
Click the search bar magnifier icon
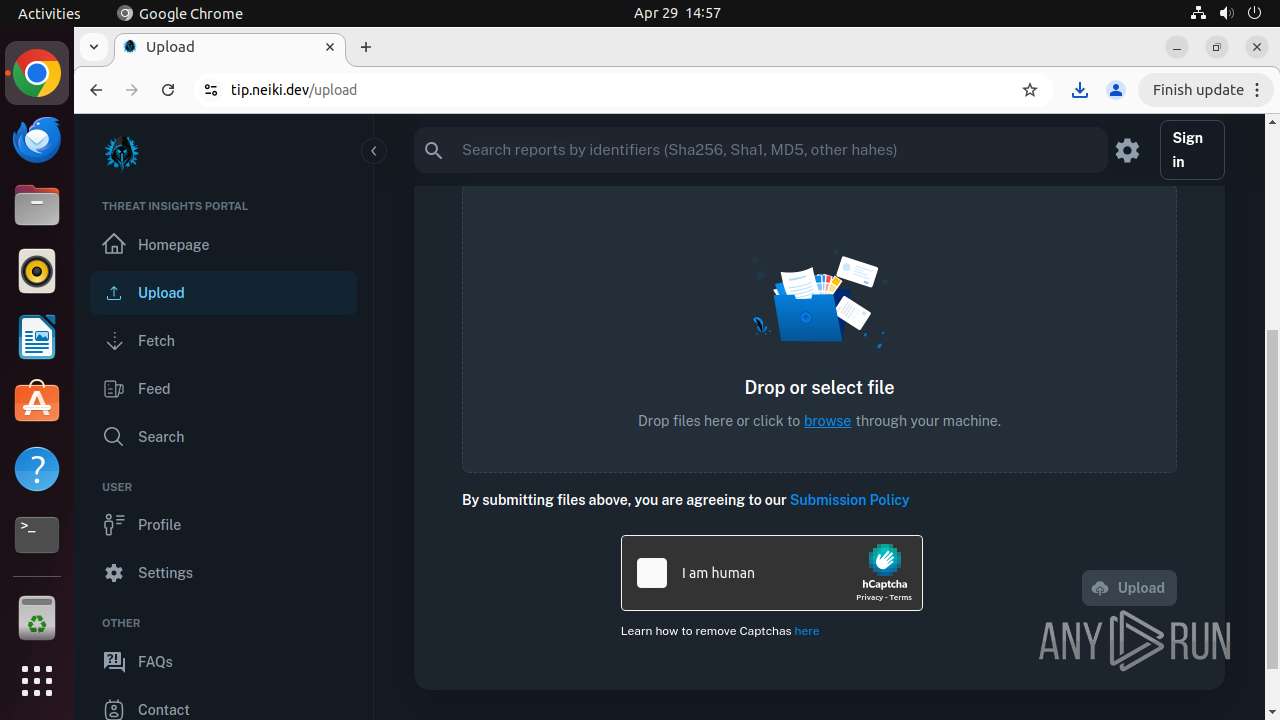tap(433, 150)
